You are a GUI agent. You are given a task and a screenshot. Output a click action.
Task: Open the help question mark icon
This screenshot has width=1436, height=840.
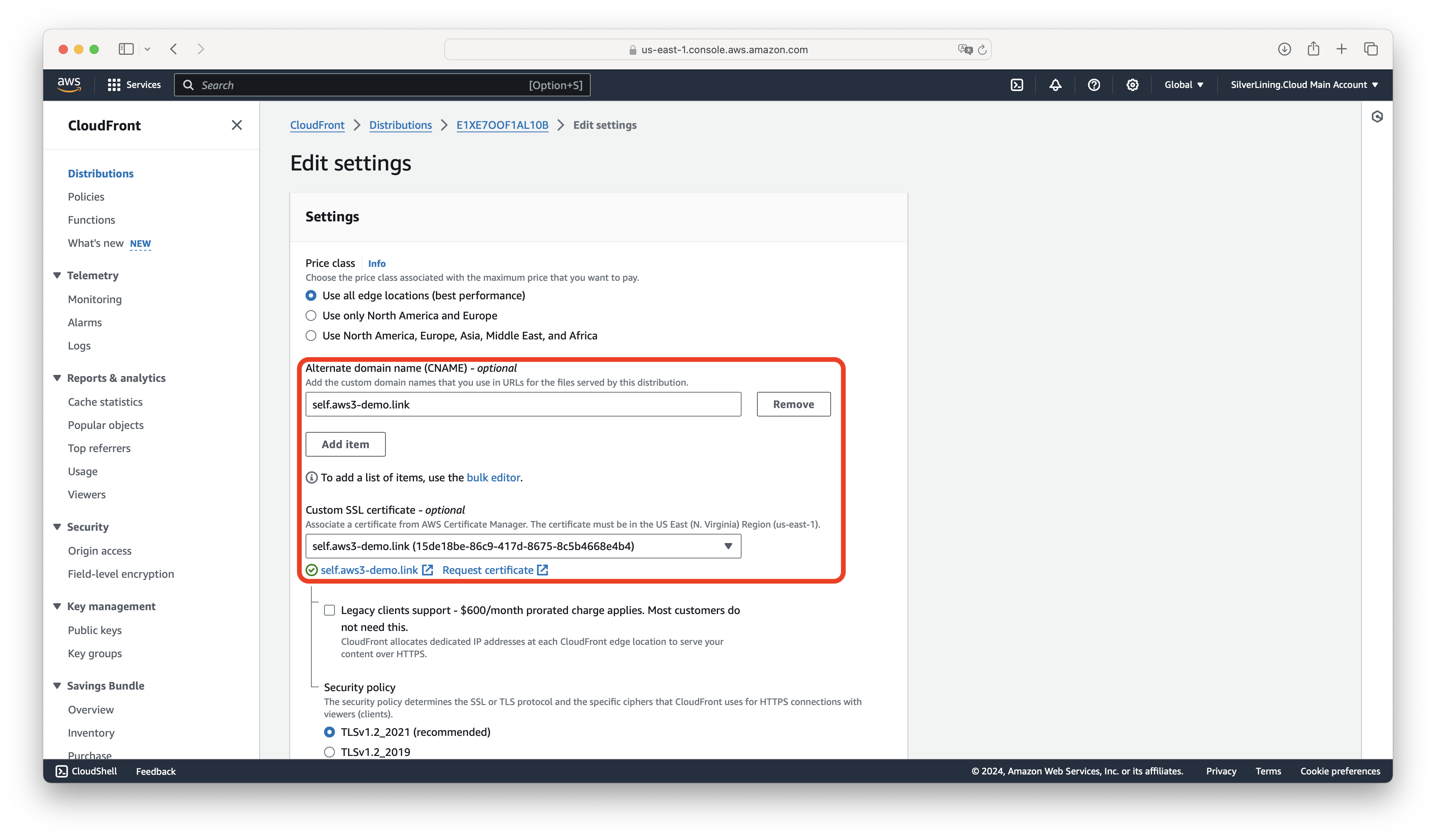tap(1093, 85)
